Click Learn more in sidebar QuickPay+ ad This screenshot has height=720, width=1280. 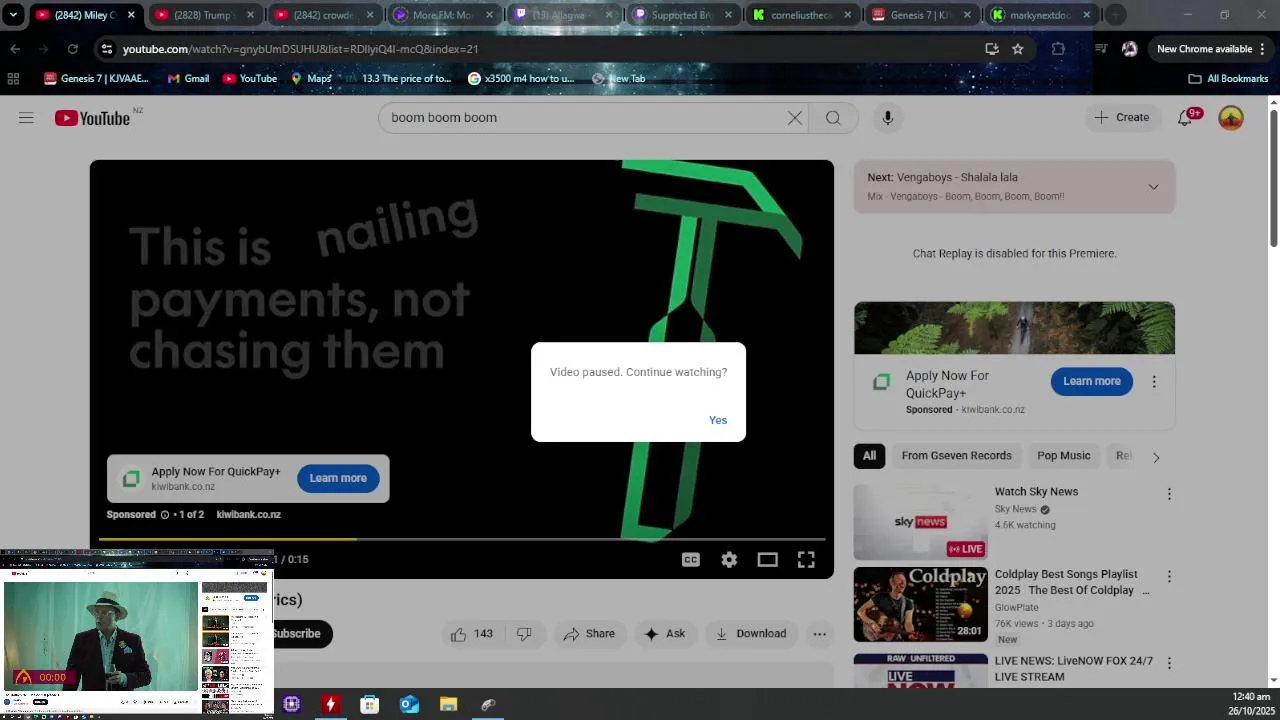tap(1091, 381)
